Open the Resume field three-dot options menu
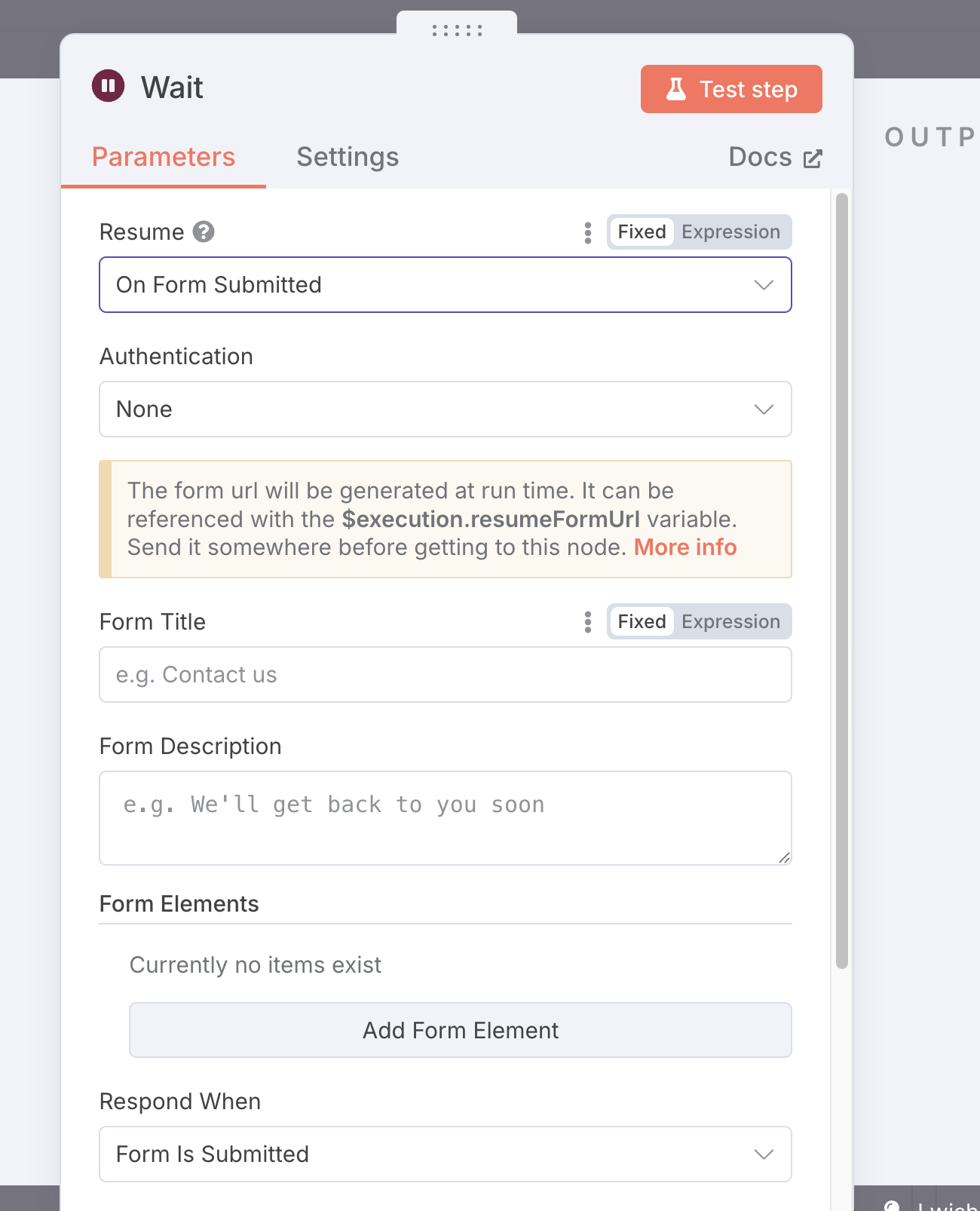This screenshot has height=1211, width=980. [588, 232]
